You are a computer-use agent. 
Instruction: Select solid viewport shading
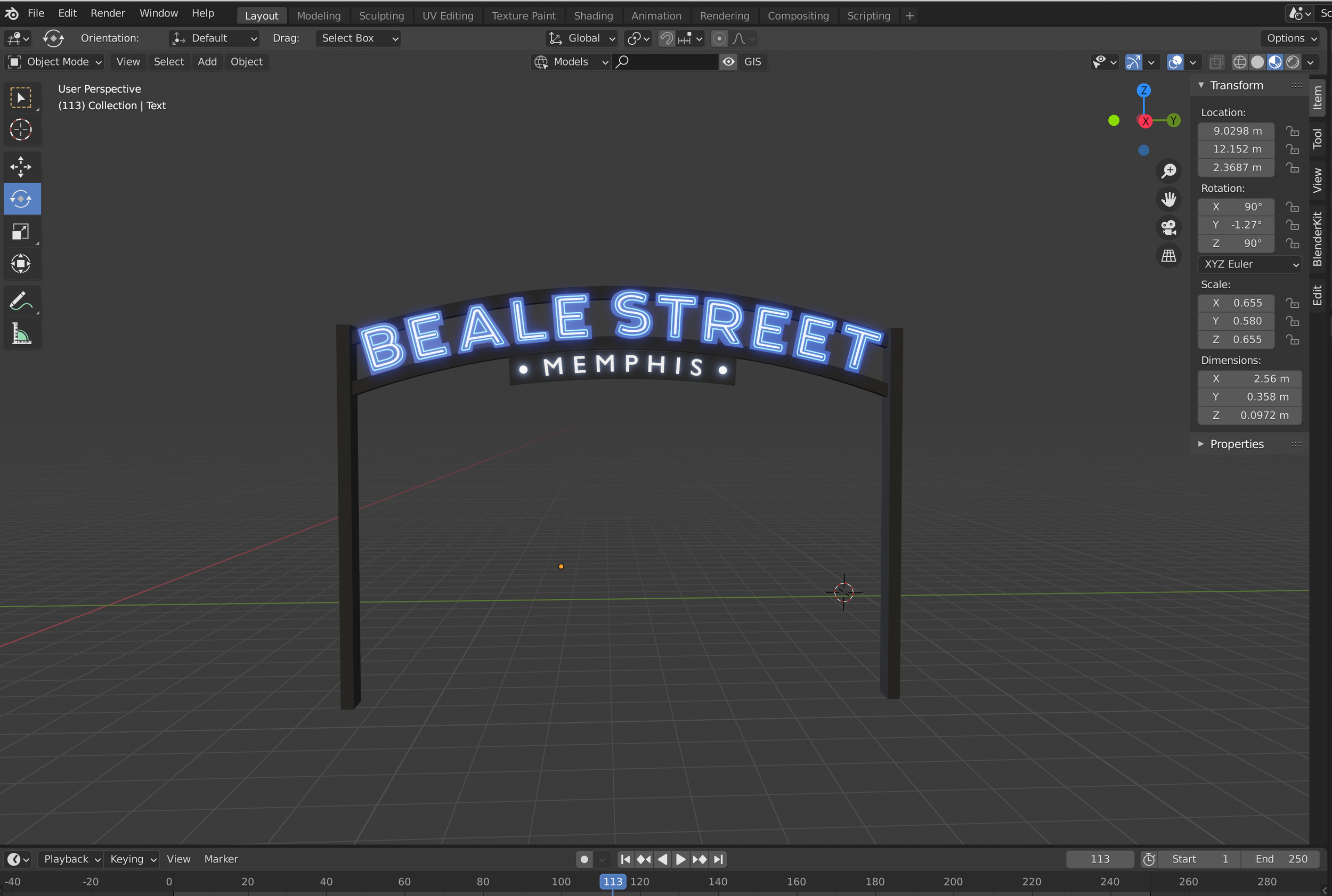(1257, 62)
